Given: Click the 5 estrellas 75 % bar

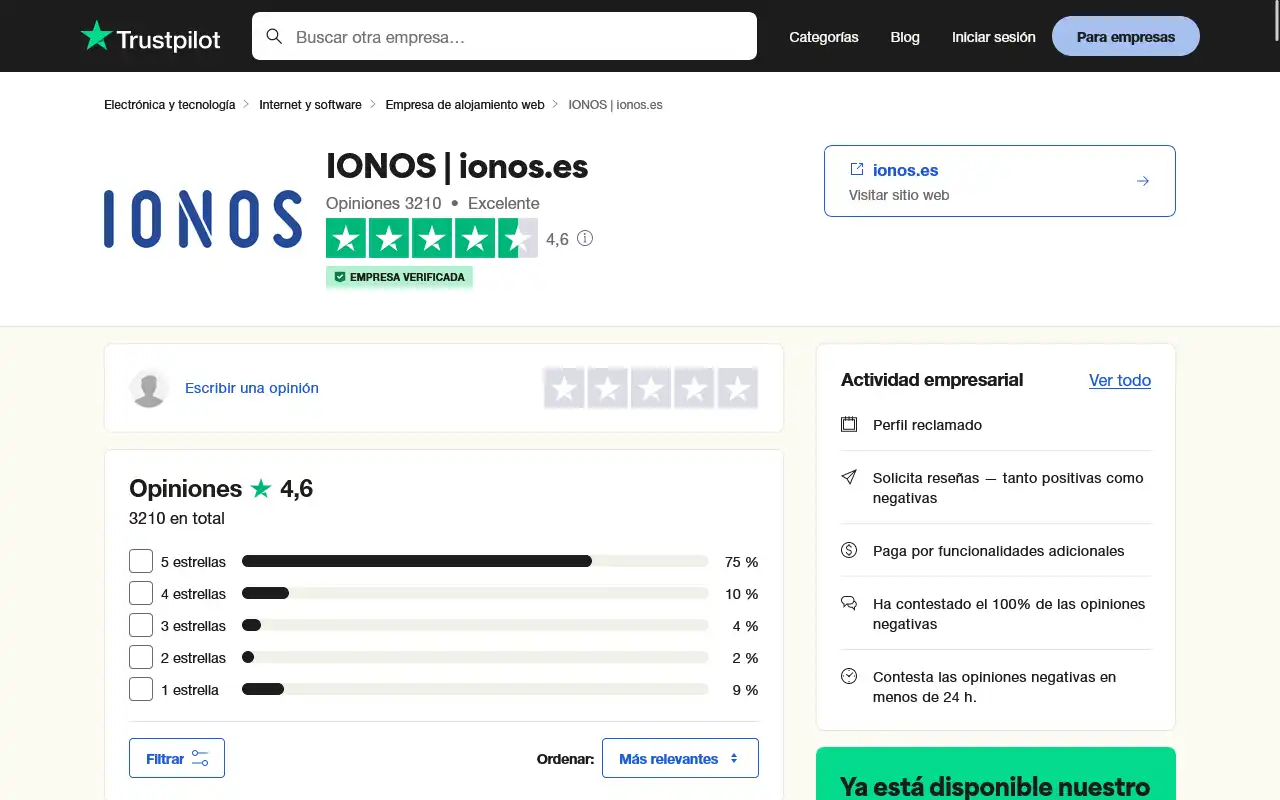Looking at the screenshot, I should [475, 561].
